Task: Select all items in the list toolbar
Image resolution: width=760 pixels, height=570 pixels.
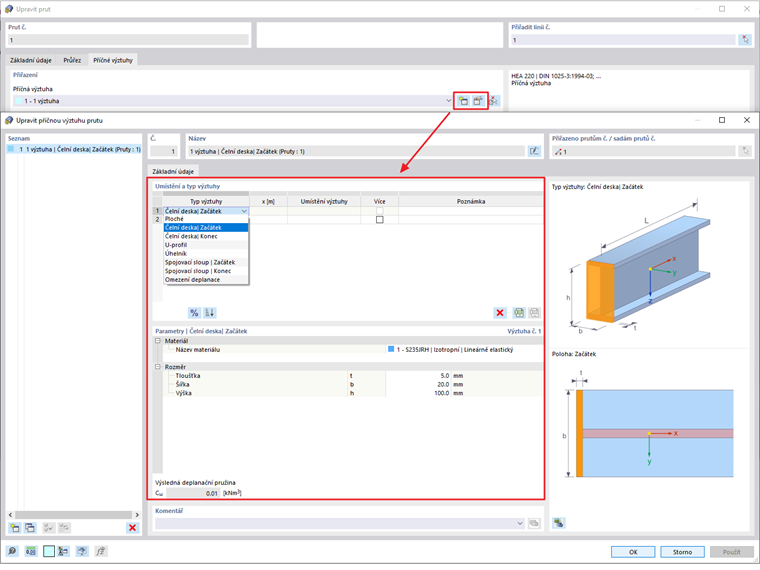Action: [x=48, y=528]
